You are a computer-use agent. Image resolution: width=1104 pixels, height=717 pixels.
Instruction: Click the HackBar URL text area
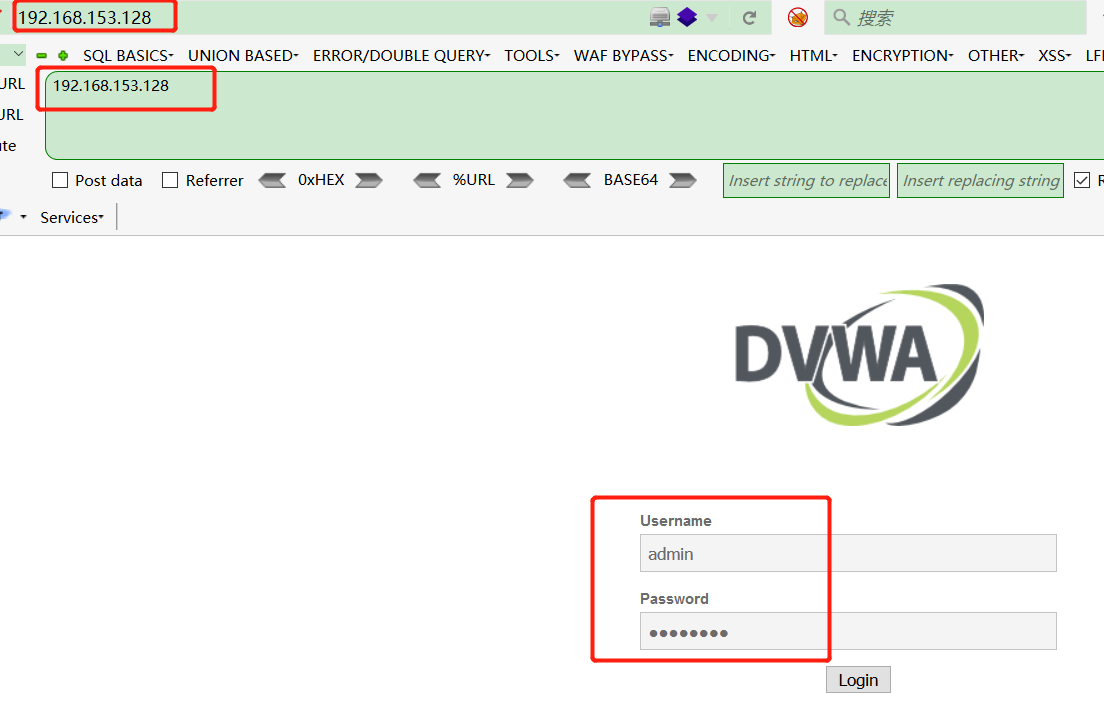click(x=577, y=116)
